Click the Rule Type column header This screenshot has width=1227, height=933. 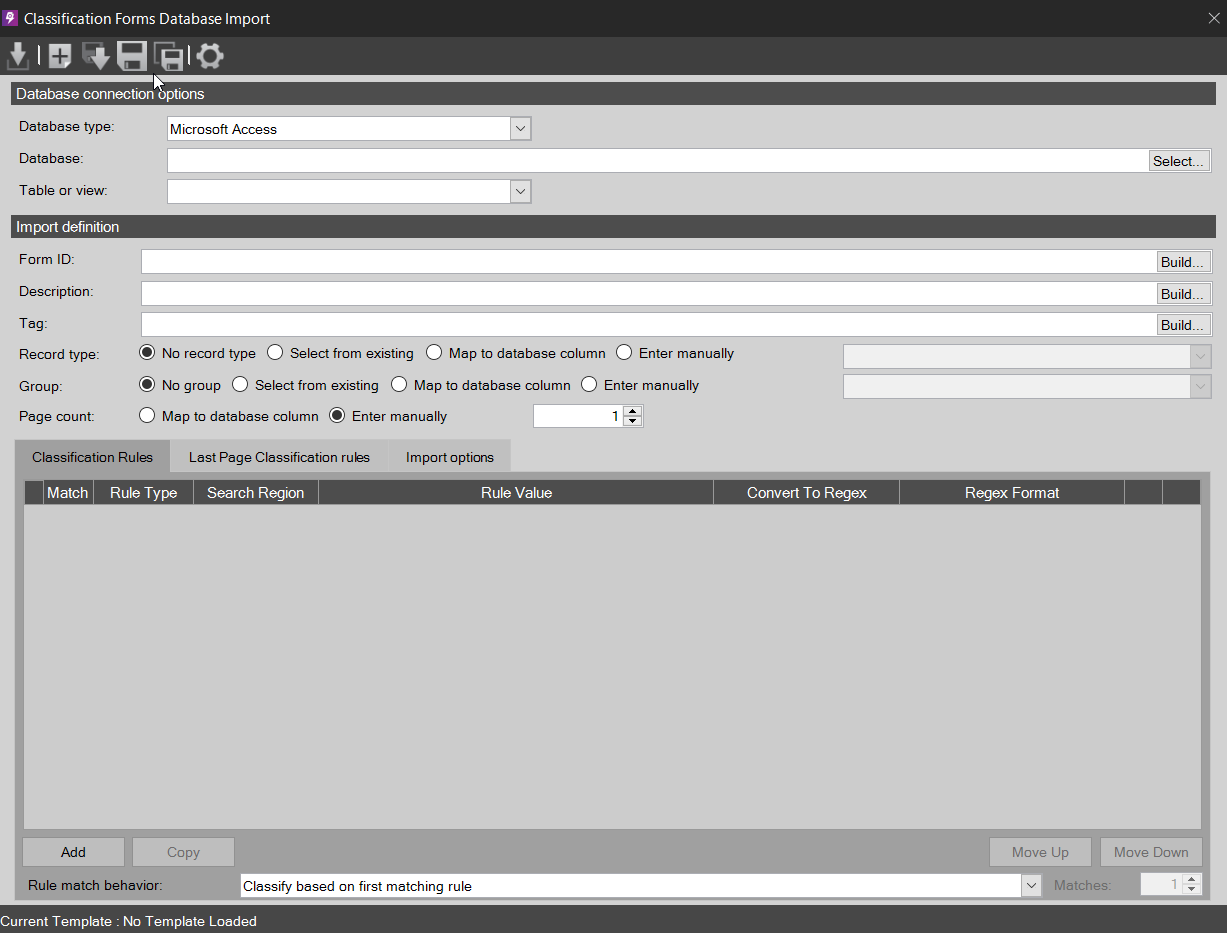coord(143,492)
